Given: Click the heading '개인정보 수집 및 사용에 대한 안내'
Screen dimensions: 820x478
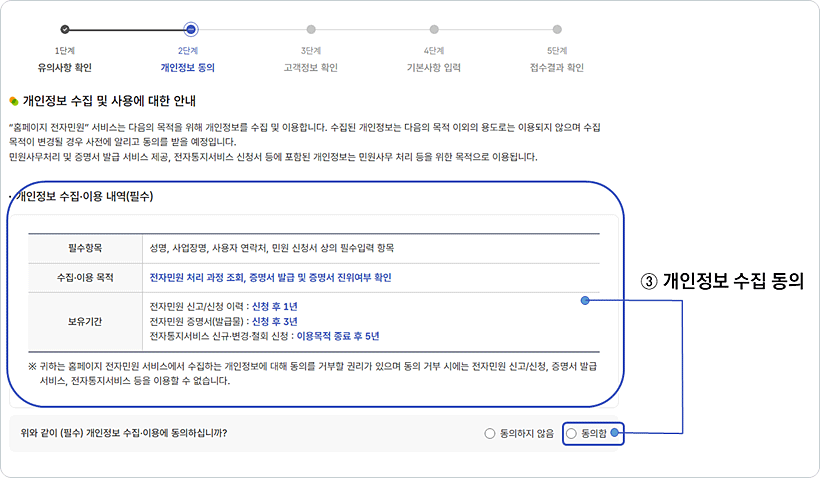Looking at the screenshot, I should 109,101.
